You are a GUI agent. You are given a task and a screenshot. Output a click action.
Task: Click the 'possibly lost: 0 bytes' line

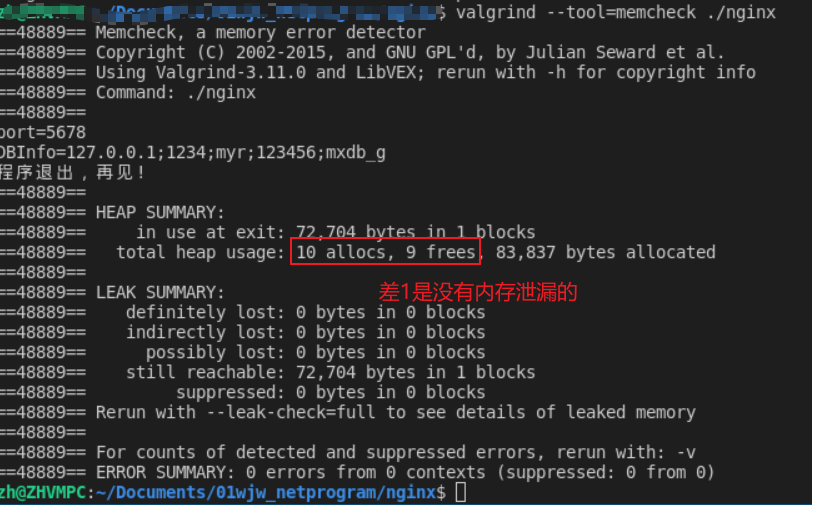(315, 352)
